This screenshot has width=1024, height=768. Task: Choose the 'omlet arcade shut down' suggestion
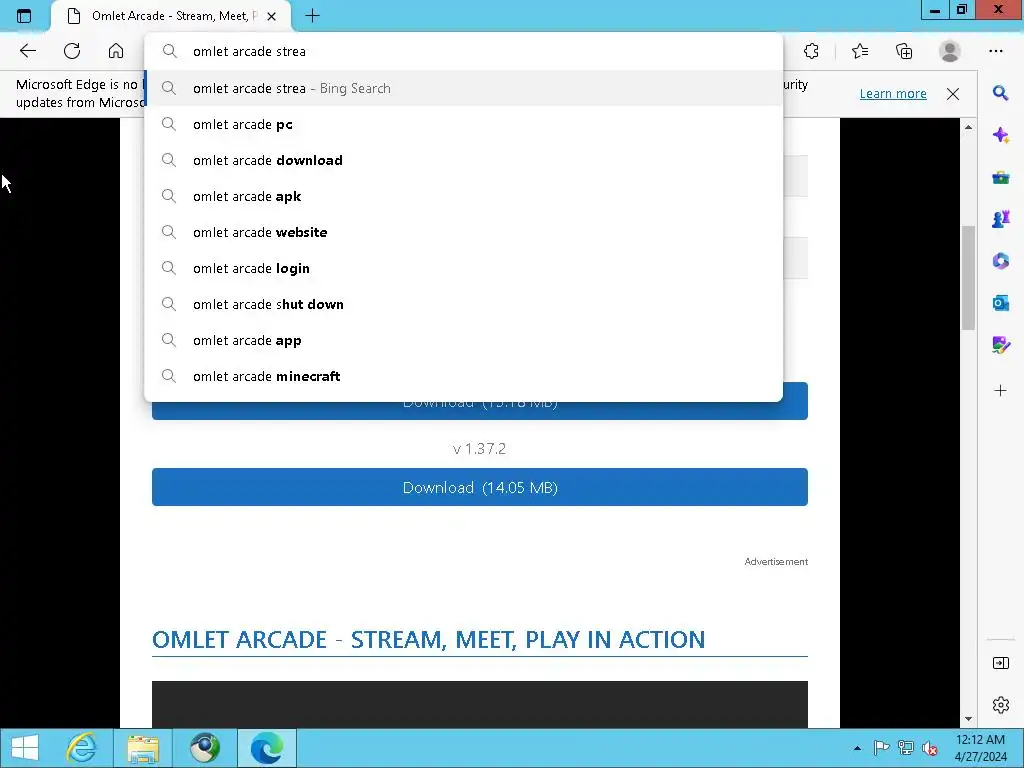click(464, 304)
